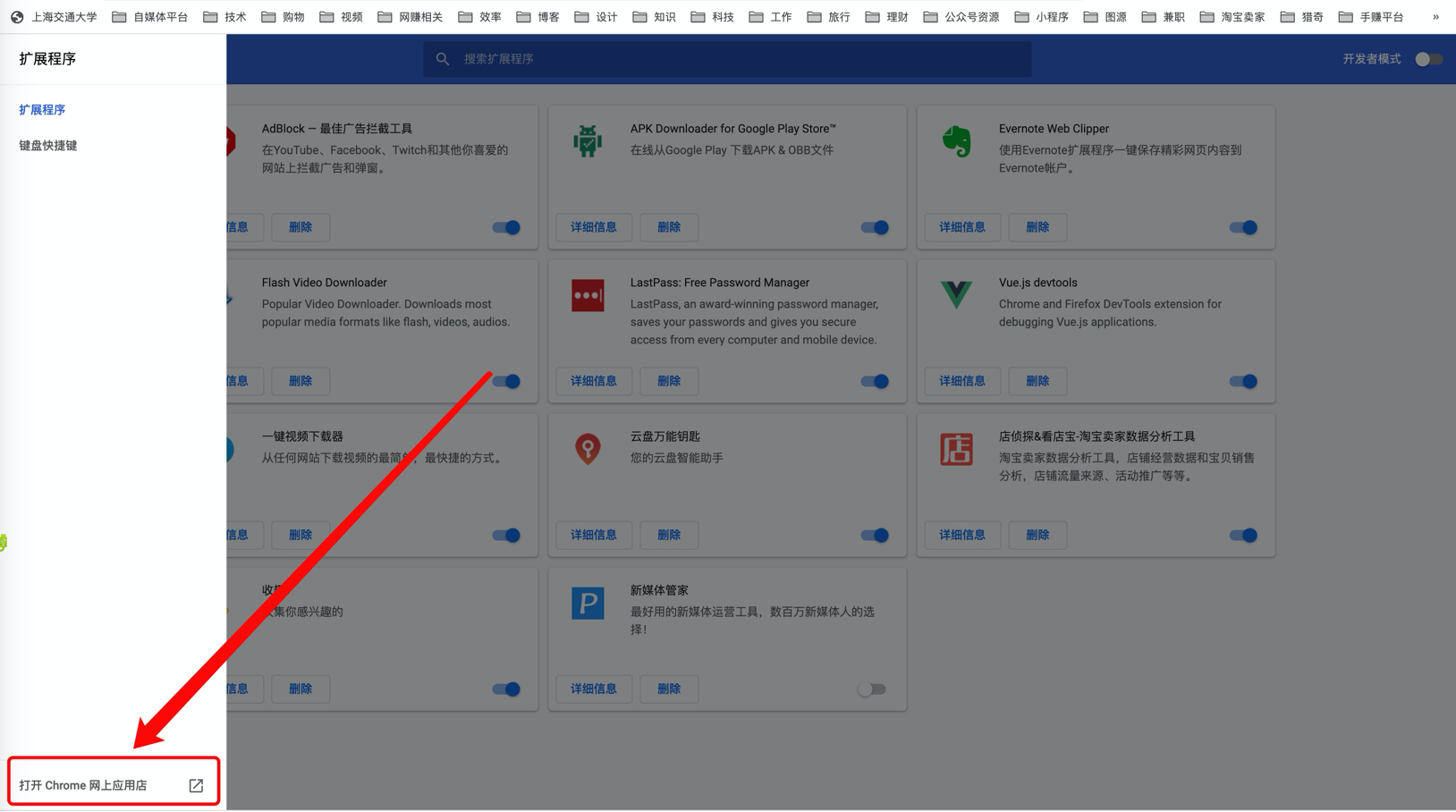Click the external link icon beside Chrome 网上应用店
The height and width of the screenshot is (812, 1456).
[x=196, y=785]
